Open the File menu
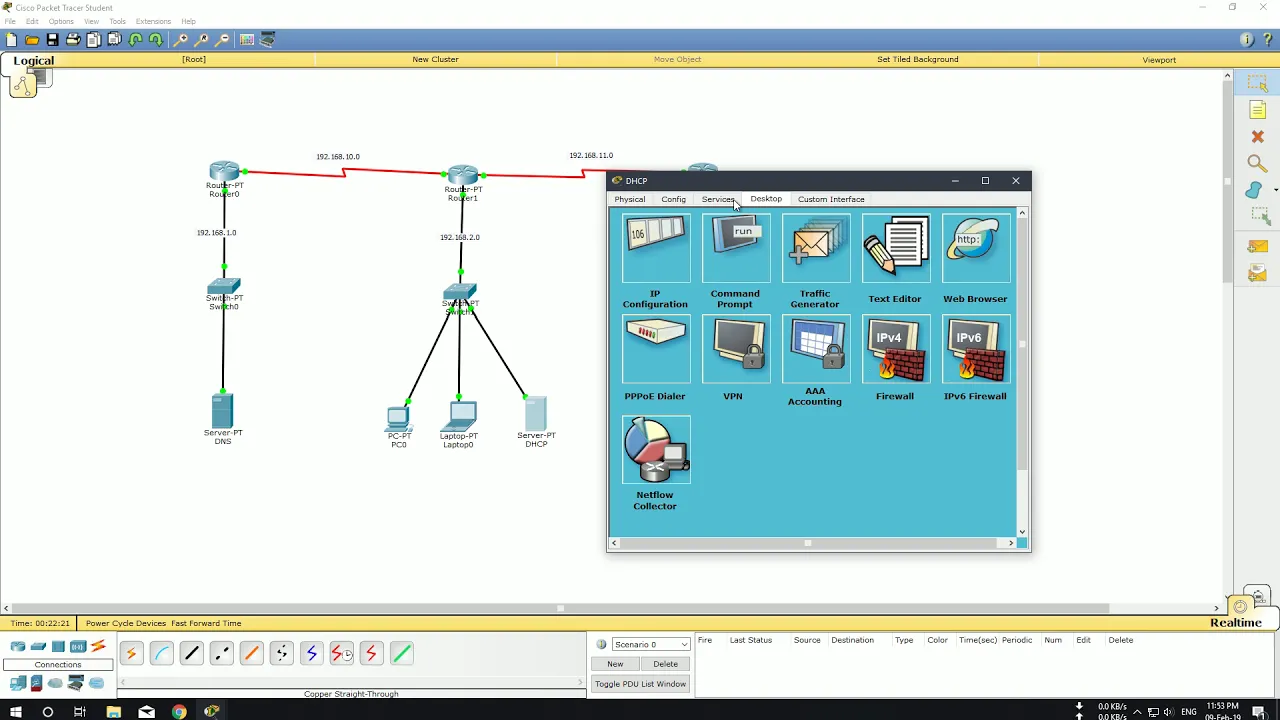 9,21
